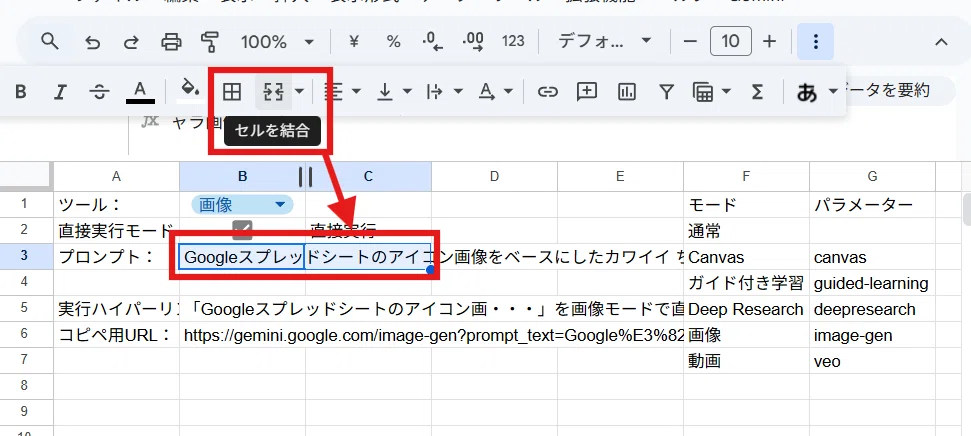Click the search menus magnifier icon
This screenshot has width=971, height=436.
click(50, 41)
